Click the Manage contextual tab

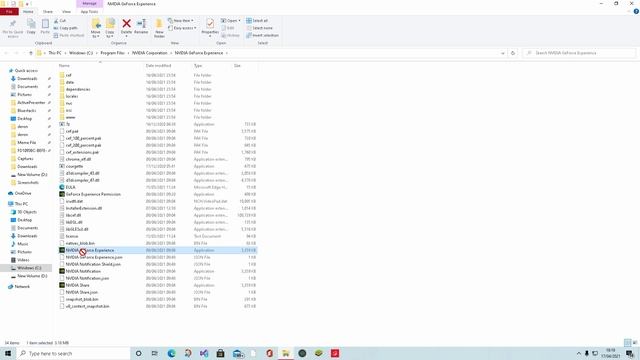(x=89, y=4)
